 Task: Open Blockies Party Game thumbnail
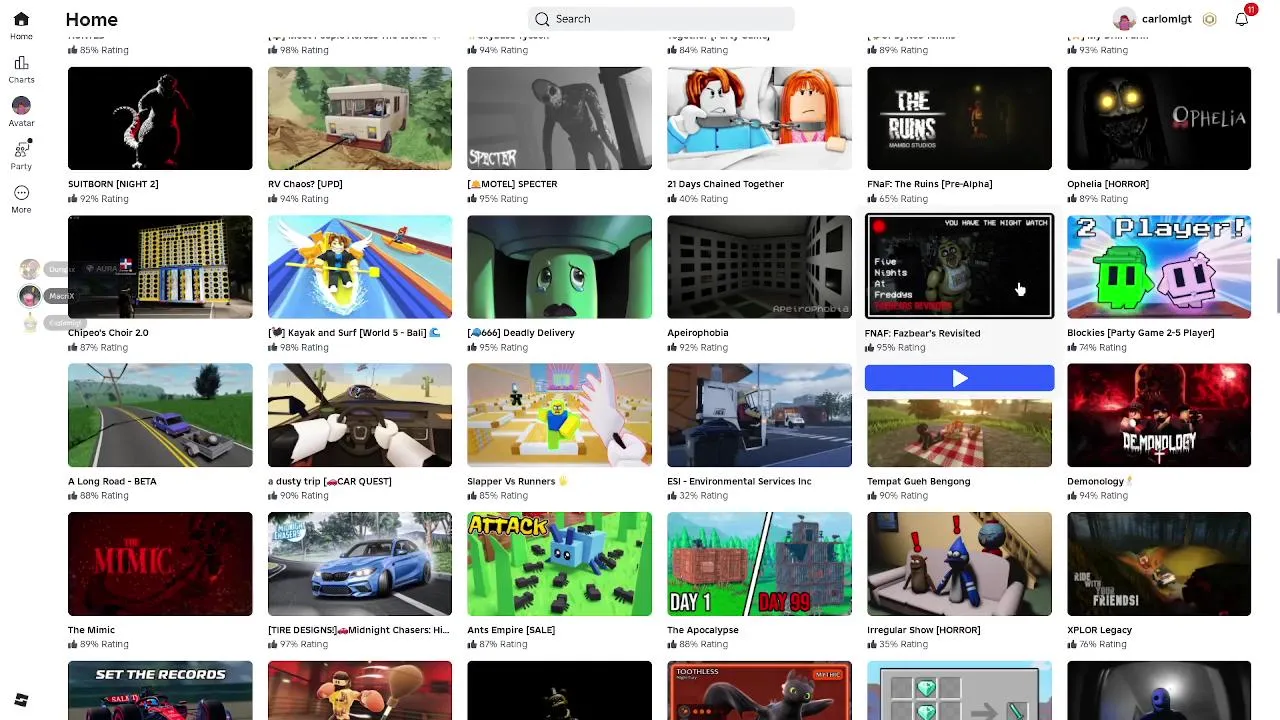[1159, 267]
